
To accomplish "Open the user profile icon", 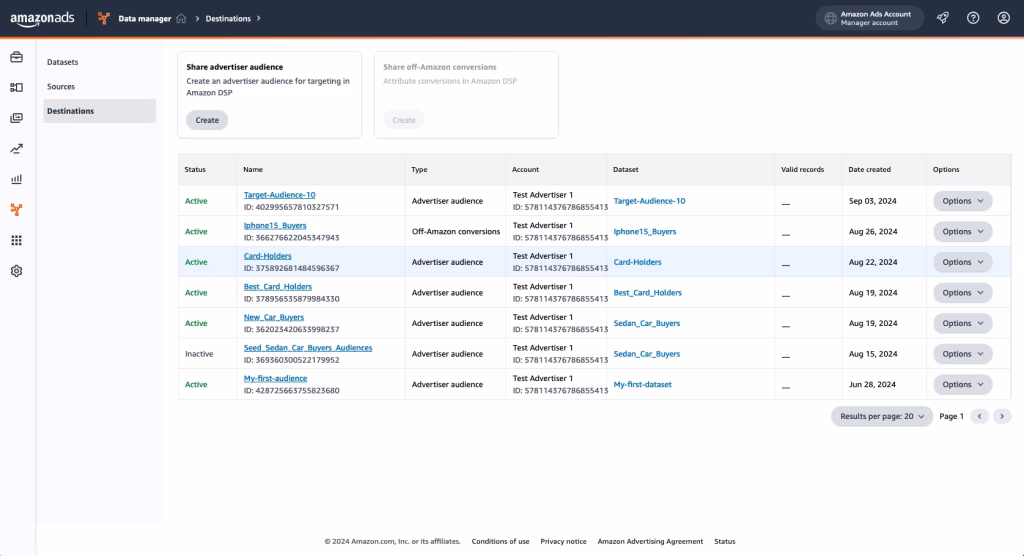I will 1004,18.
